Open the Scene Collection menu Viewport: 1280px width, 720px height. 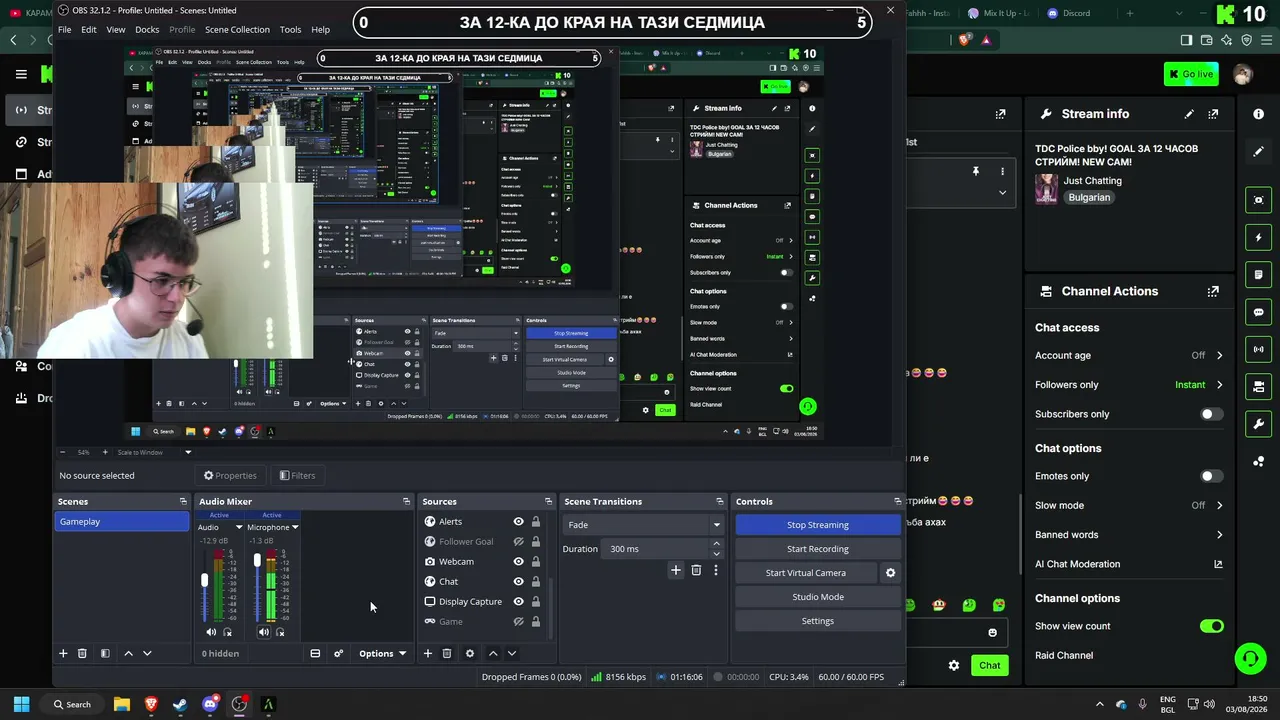(x=237, y=29)
